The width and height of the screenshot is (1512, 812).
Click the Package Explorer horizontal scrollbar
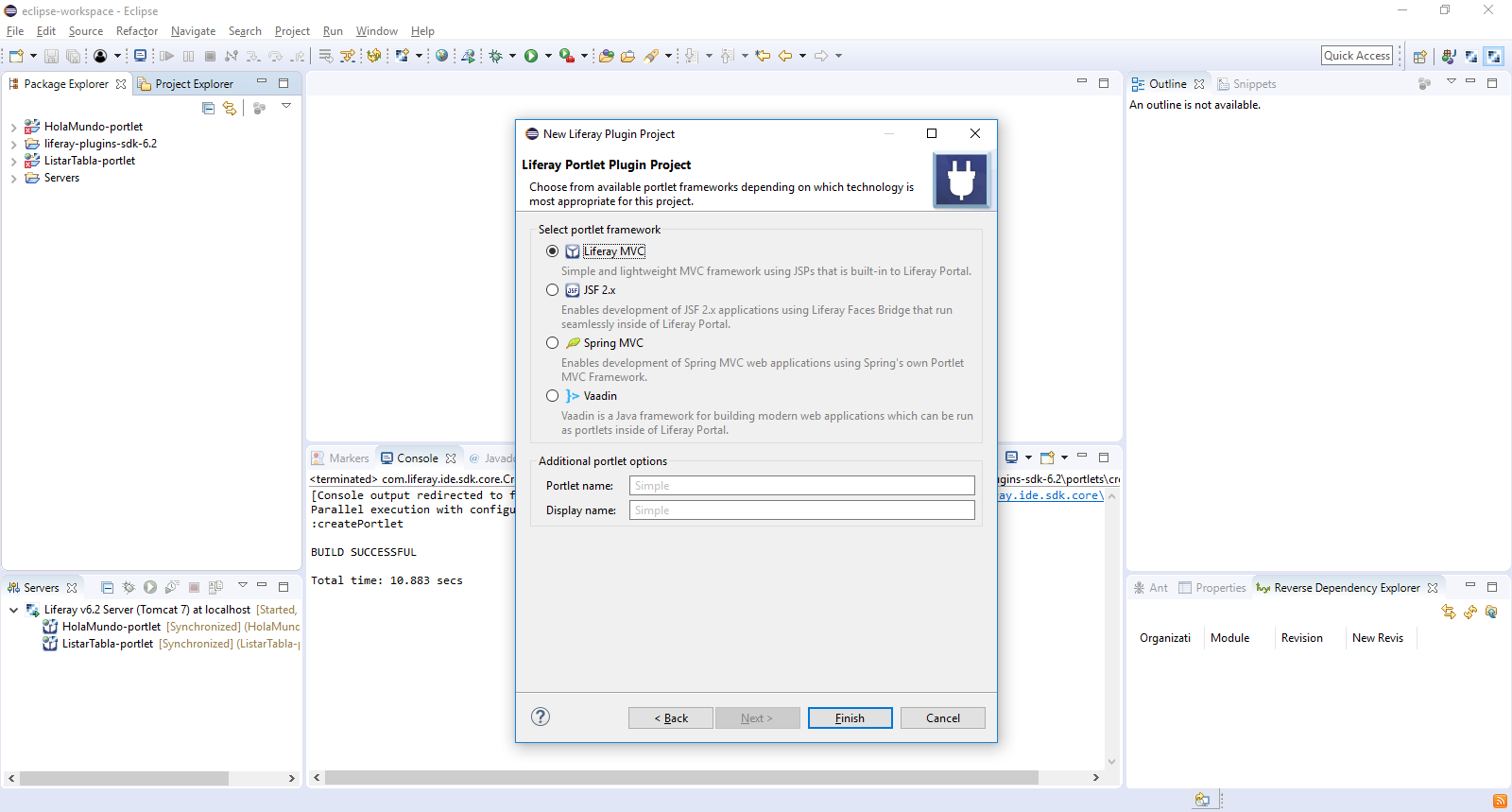(x=124, y=778)
